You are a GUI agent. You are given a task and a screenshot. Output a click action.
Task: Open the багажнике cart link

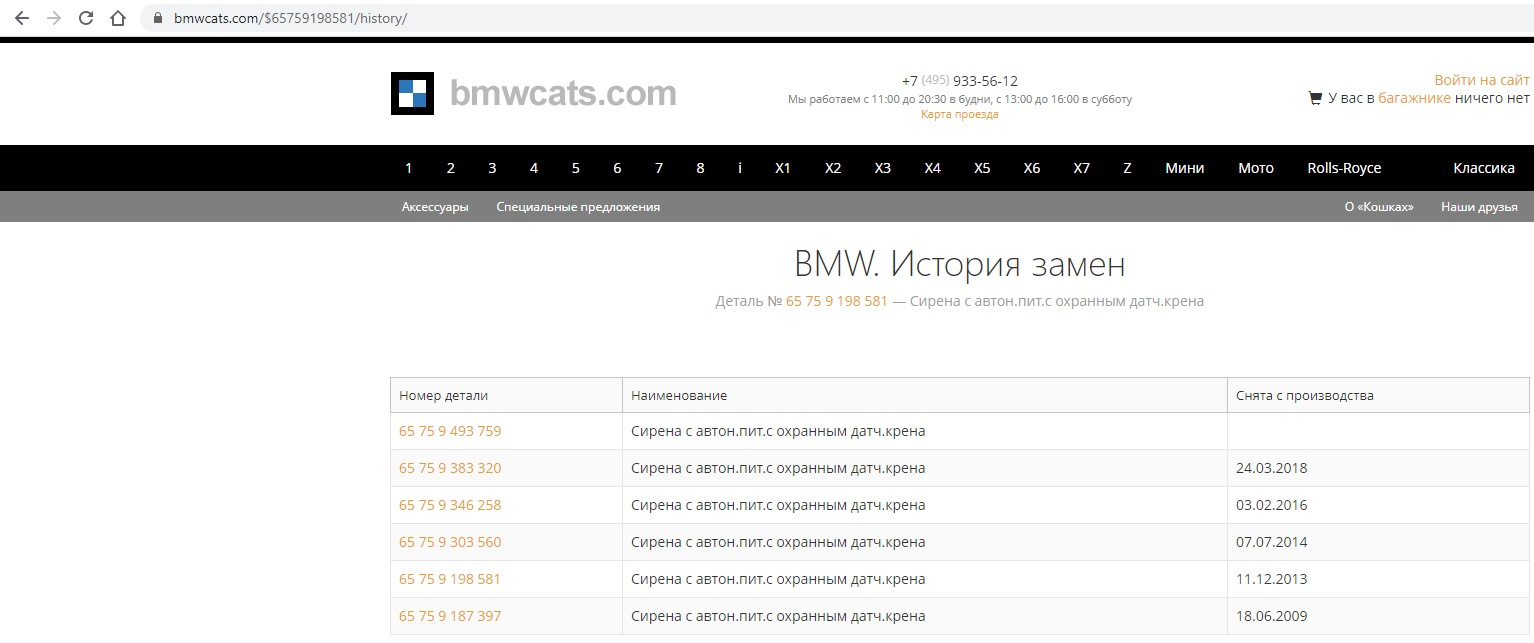tap(1414, 98)
